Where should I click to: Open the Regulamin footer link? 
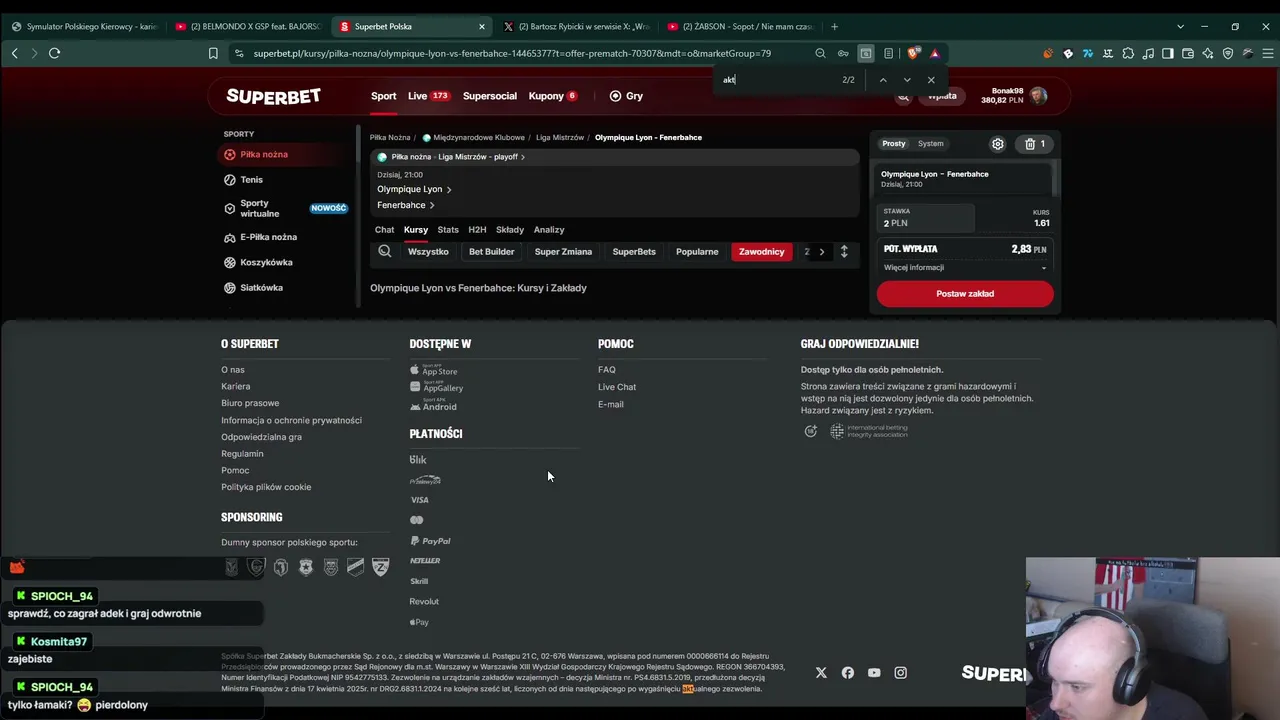[243, 454]
